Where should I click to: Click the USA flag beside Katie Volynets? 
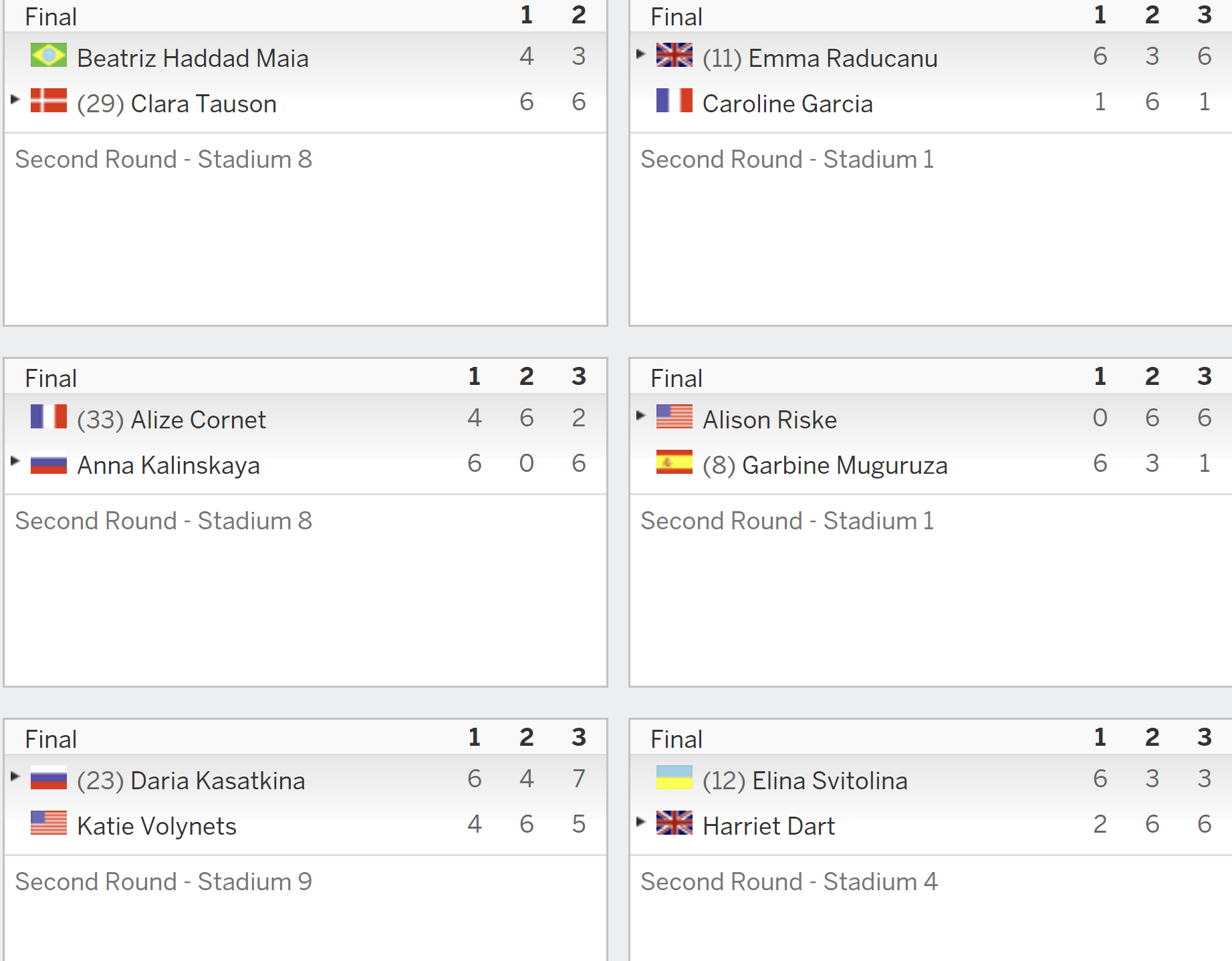click(49, 823)
